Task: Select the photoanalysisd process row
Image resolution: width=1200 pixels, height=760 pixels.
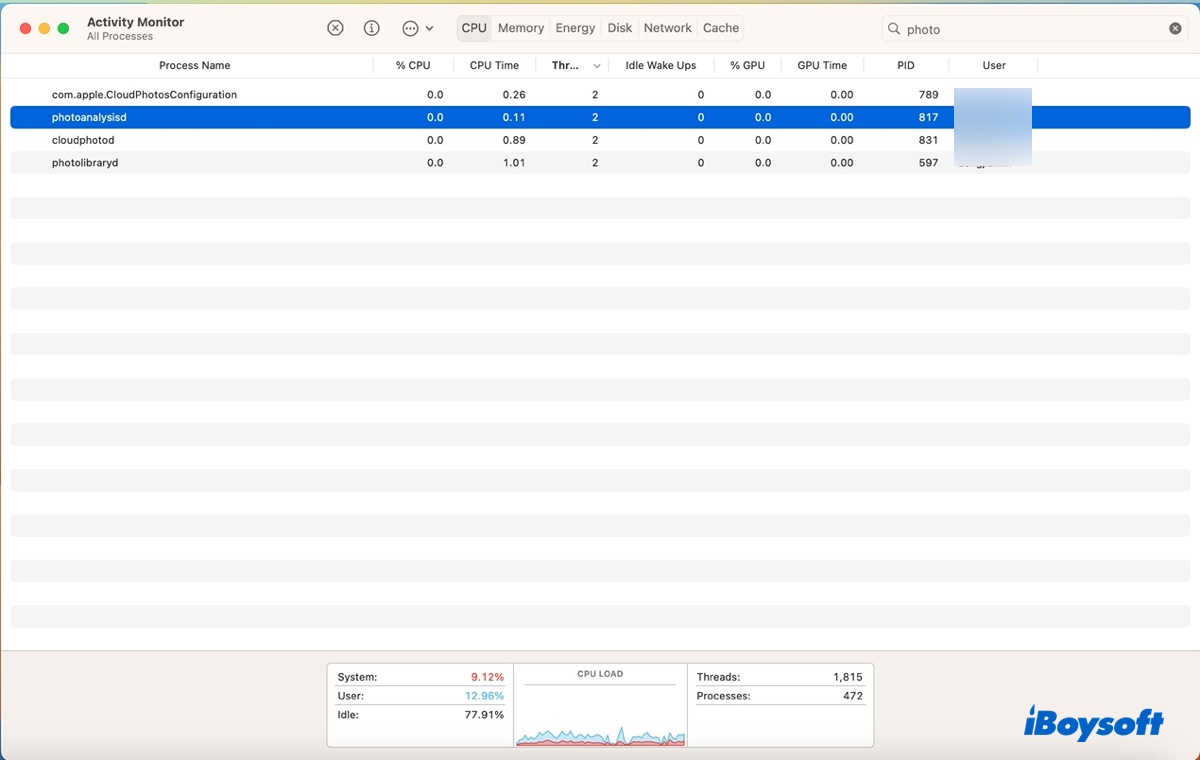Action: point(600,117)
